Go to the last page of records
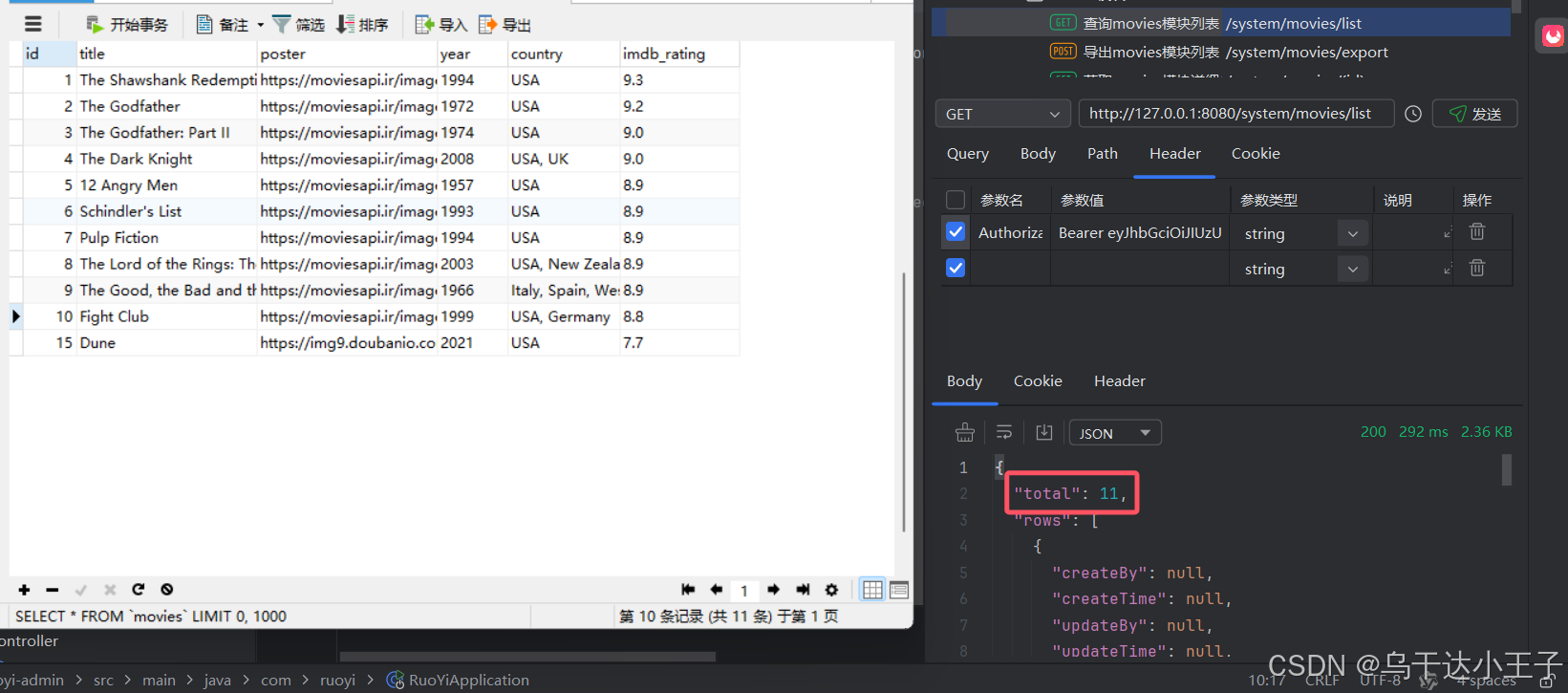The height and width of the screenshot is (693, 1568). [x=803, y=590]
